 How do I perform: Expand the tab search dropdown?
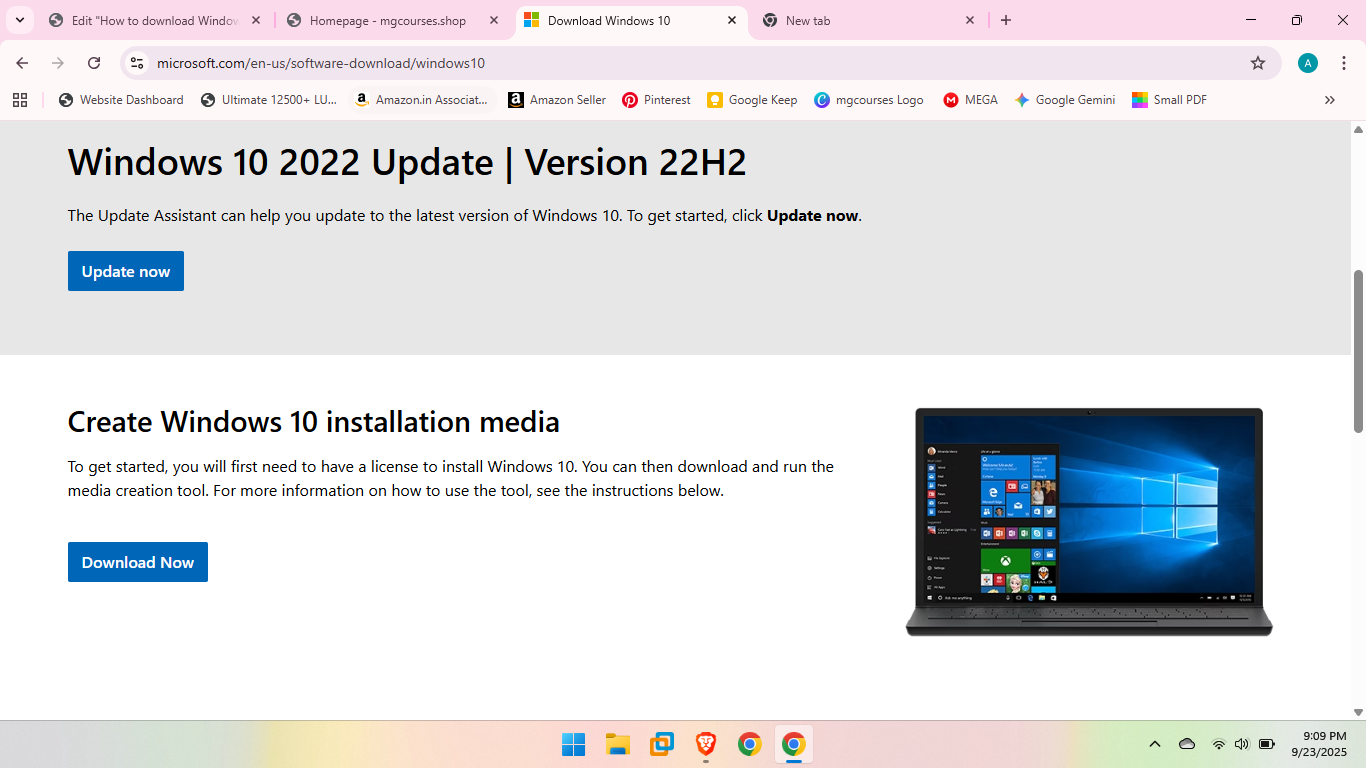pos(19,20)
